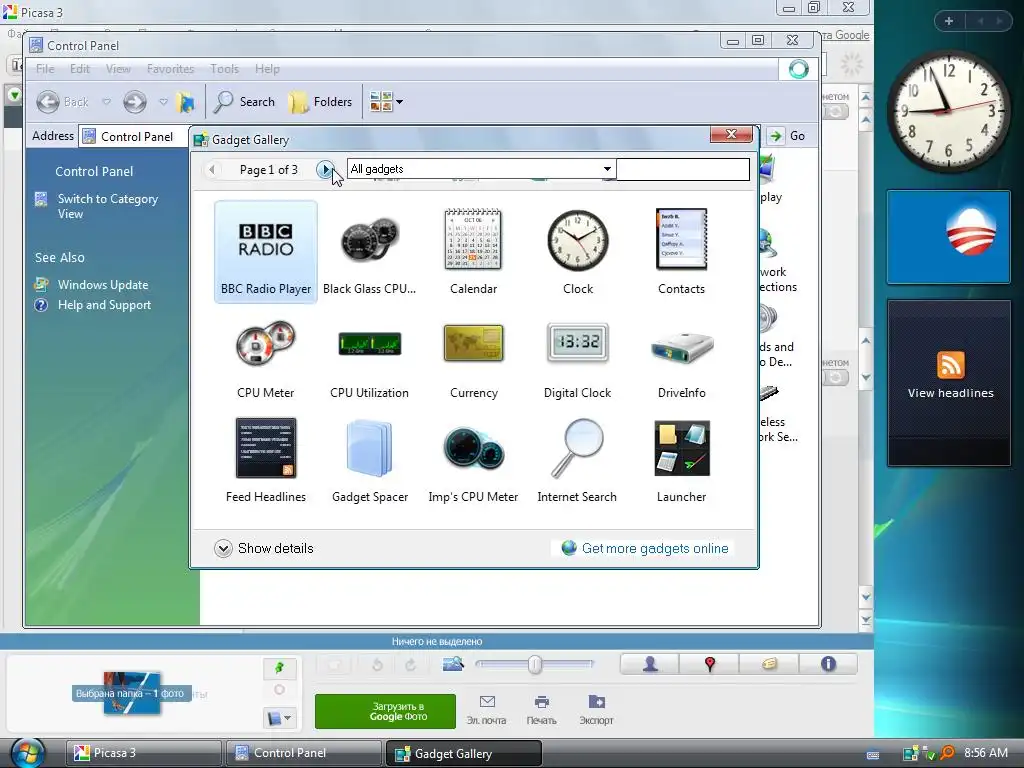1024x768 pixels.
Task: Click Picasa properties info button
Action: (x=828, y=664)
